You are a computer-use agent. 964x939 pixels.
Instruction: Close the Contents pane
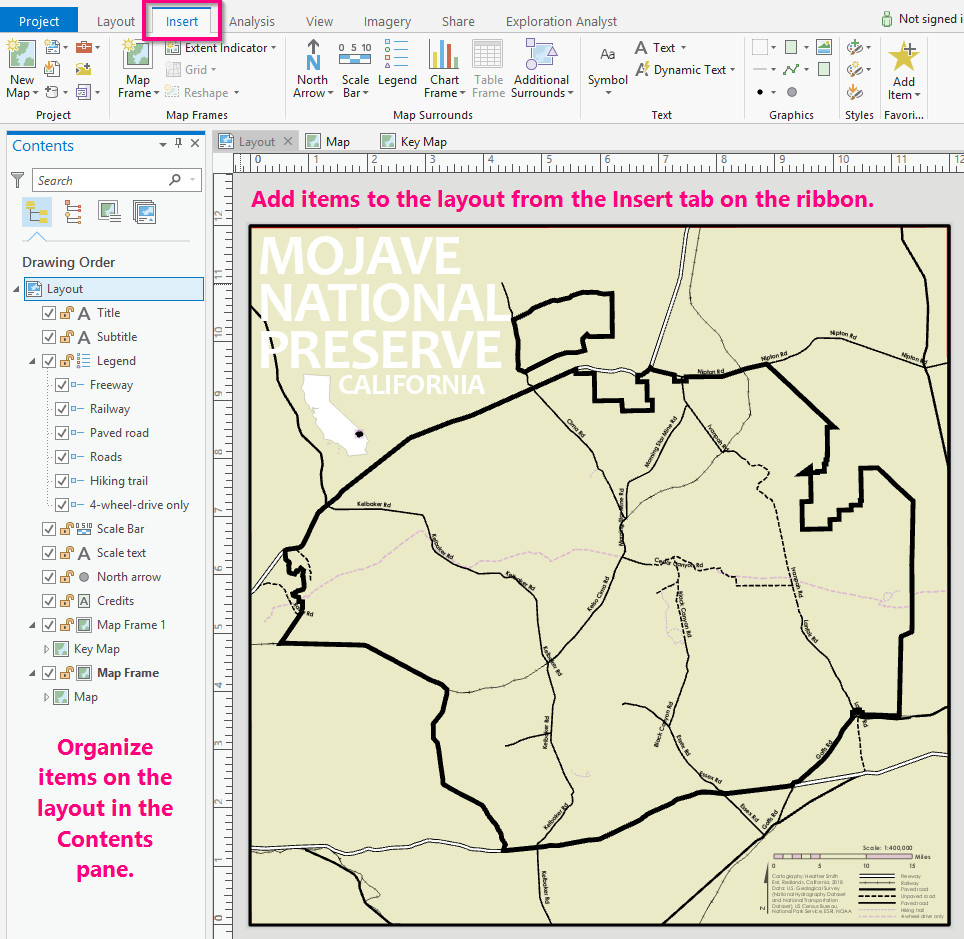click(195, 143)
